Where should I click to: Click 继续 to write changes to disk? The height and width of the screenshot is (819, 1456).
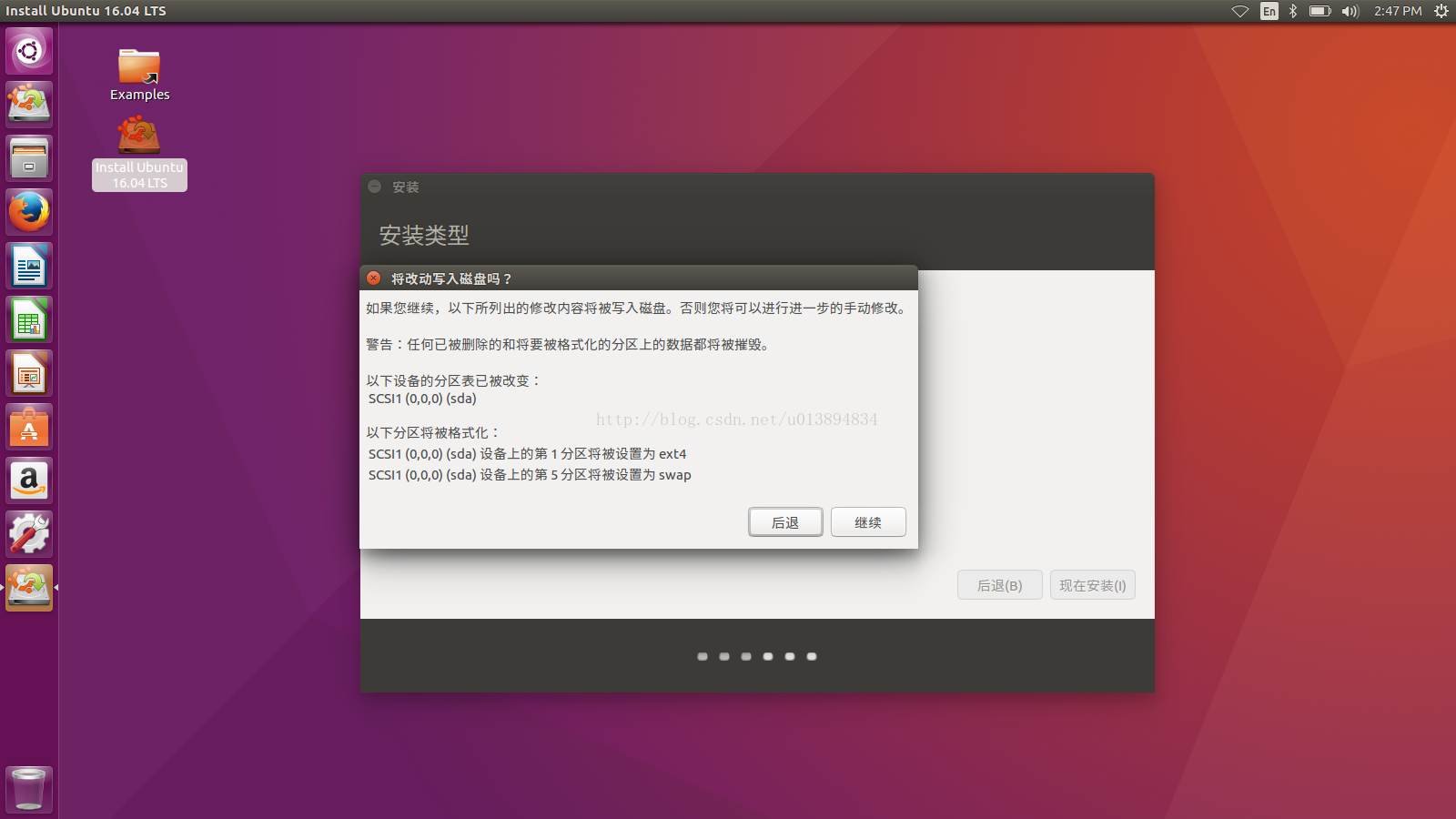coord(868,522)
